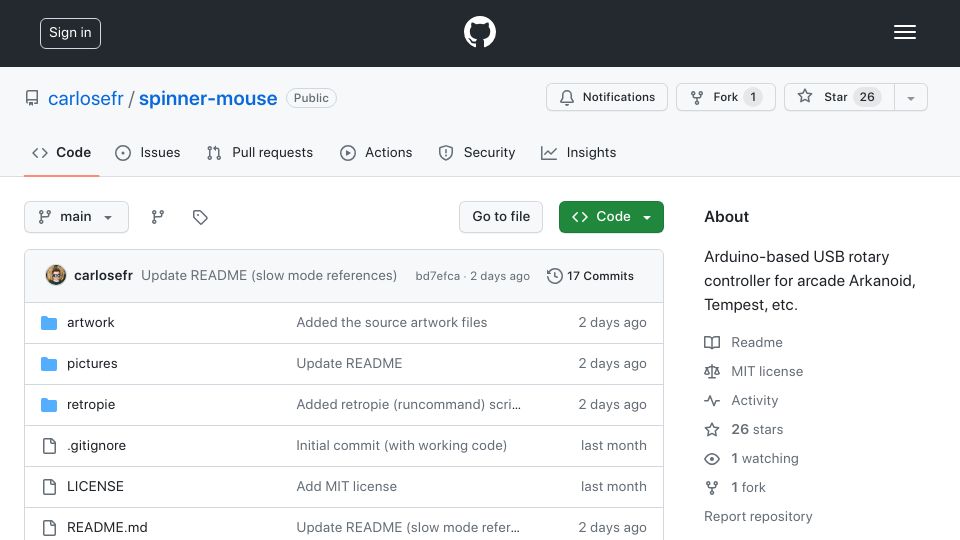960x540 pixels.
Task: Open the GitHub logo home link
Action: 479,32
